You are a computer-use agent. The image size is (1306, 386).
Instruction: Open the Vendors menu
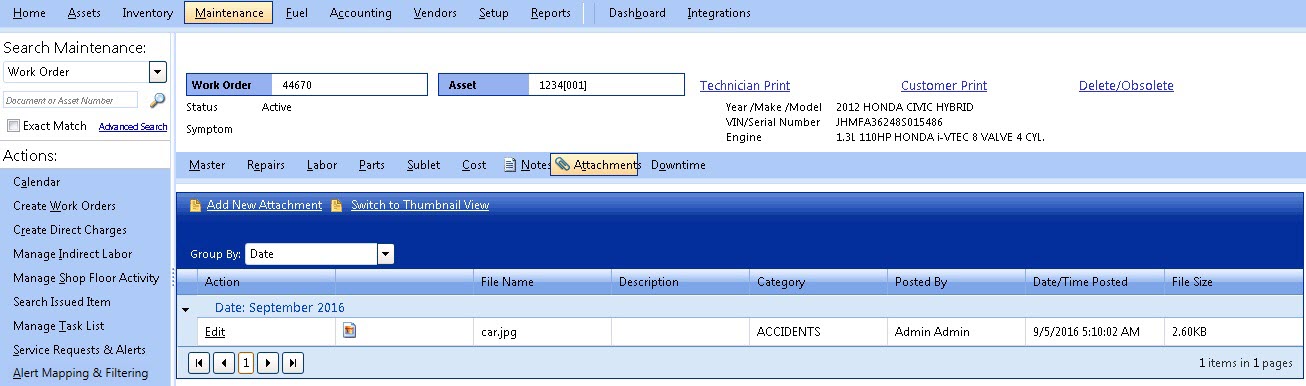434,13
